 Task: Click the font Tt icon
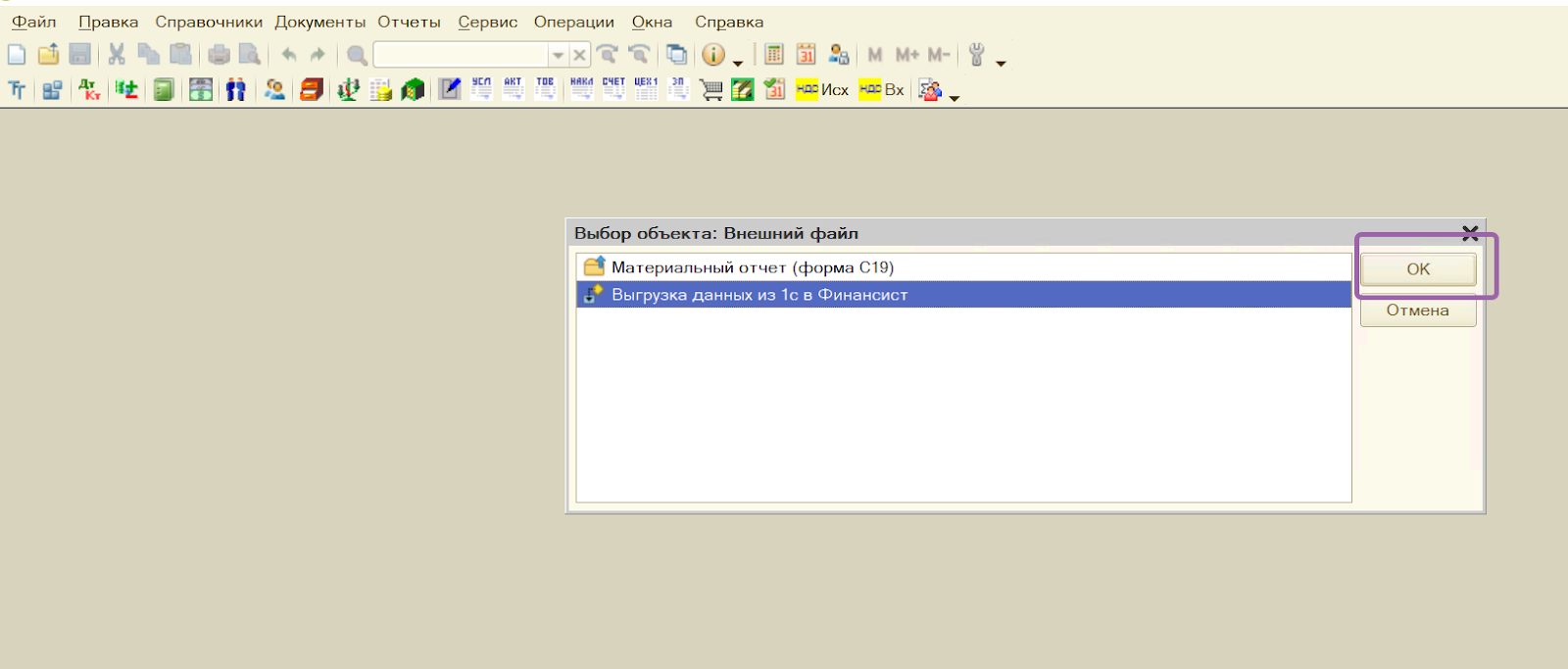point(17,90)
